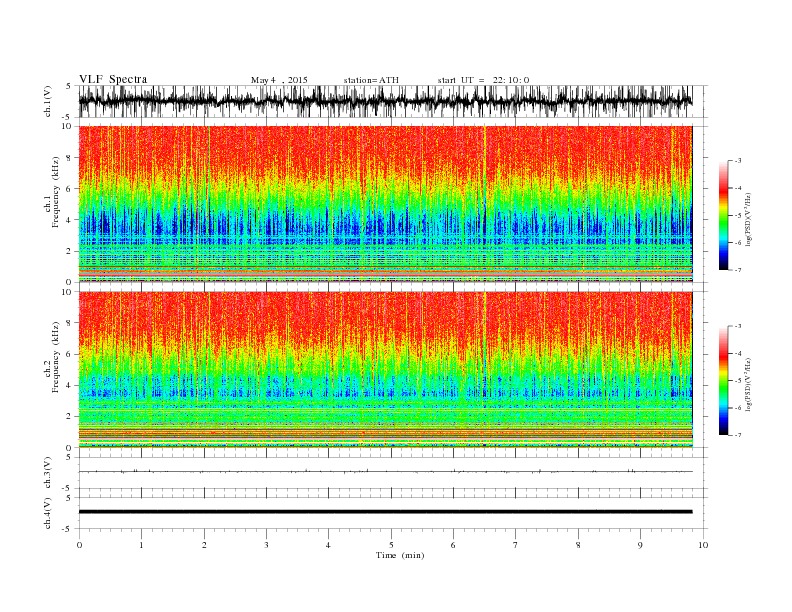The width and height of the screenshot is (792, 612).
Task: Click the '0' tick on time axis
Action: [79, 545]
